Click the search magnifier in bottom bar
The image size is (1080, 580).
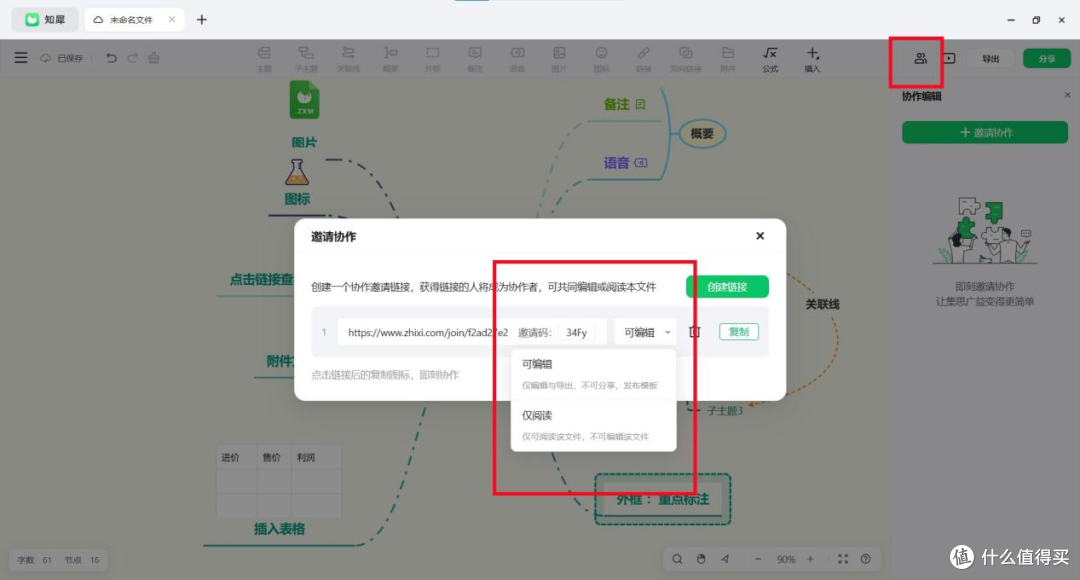pyautogui.click(x=677, y=559)
